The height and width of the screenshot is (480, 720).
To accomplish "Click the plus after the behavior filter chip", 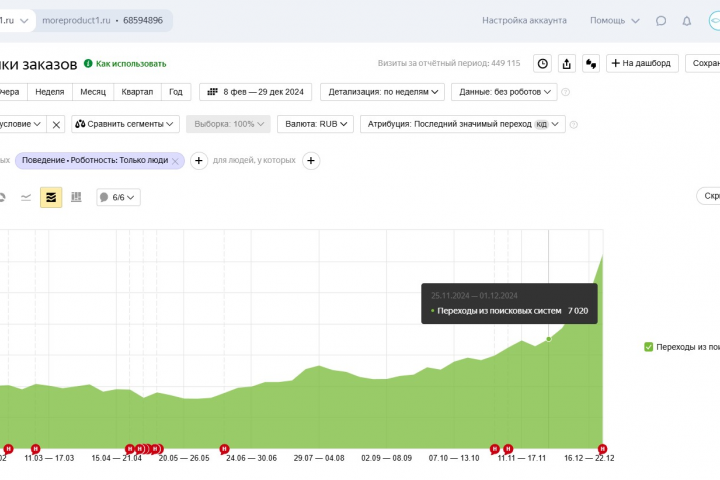I will (199, 160).
